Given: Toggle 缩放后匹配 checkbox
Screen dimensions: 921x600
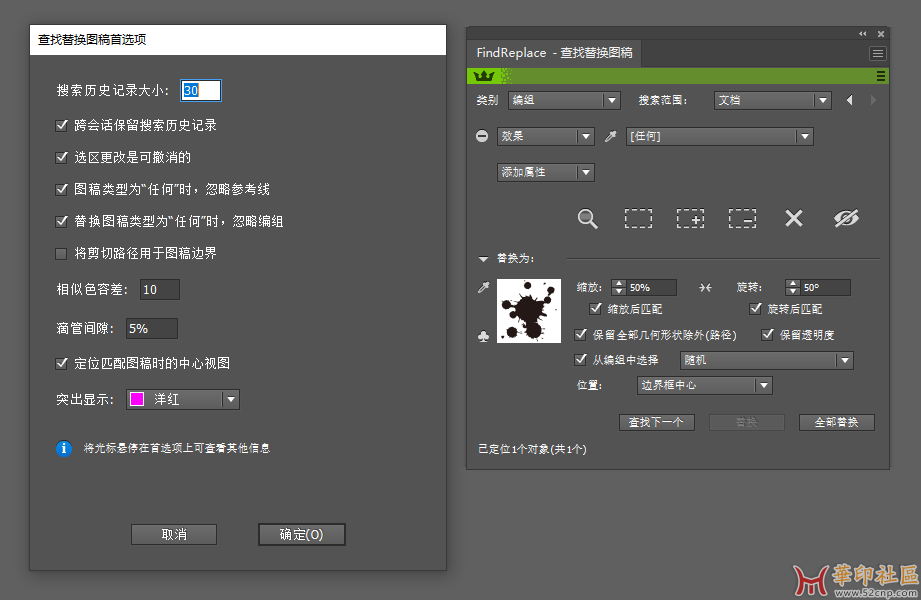Looking at the screenshot, I should (596, 309).
